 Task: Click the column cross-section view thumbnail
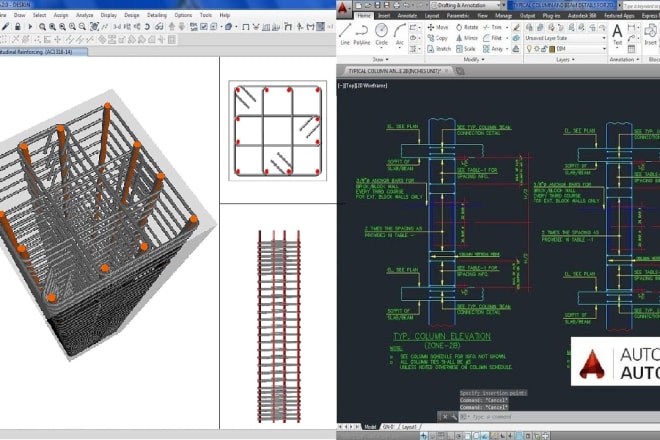click(278, 131)
